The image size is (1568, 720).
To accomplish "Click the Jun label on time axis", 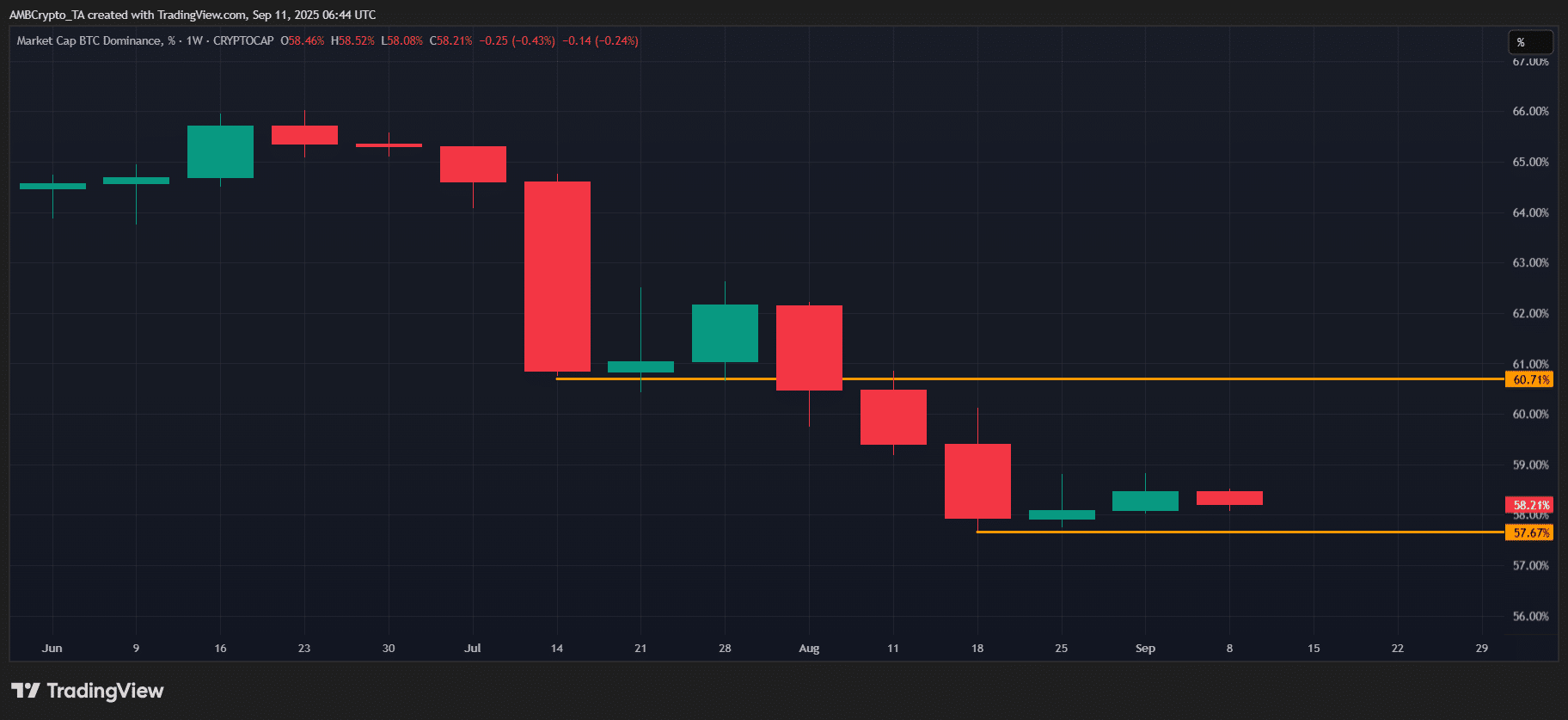I will click(x=52, y=649).
